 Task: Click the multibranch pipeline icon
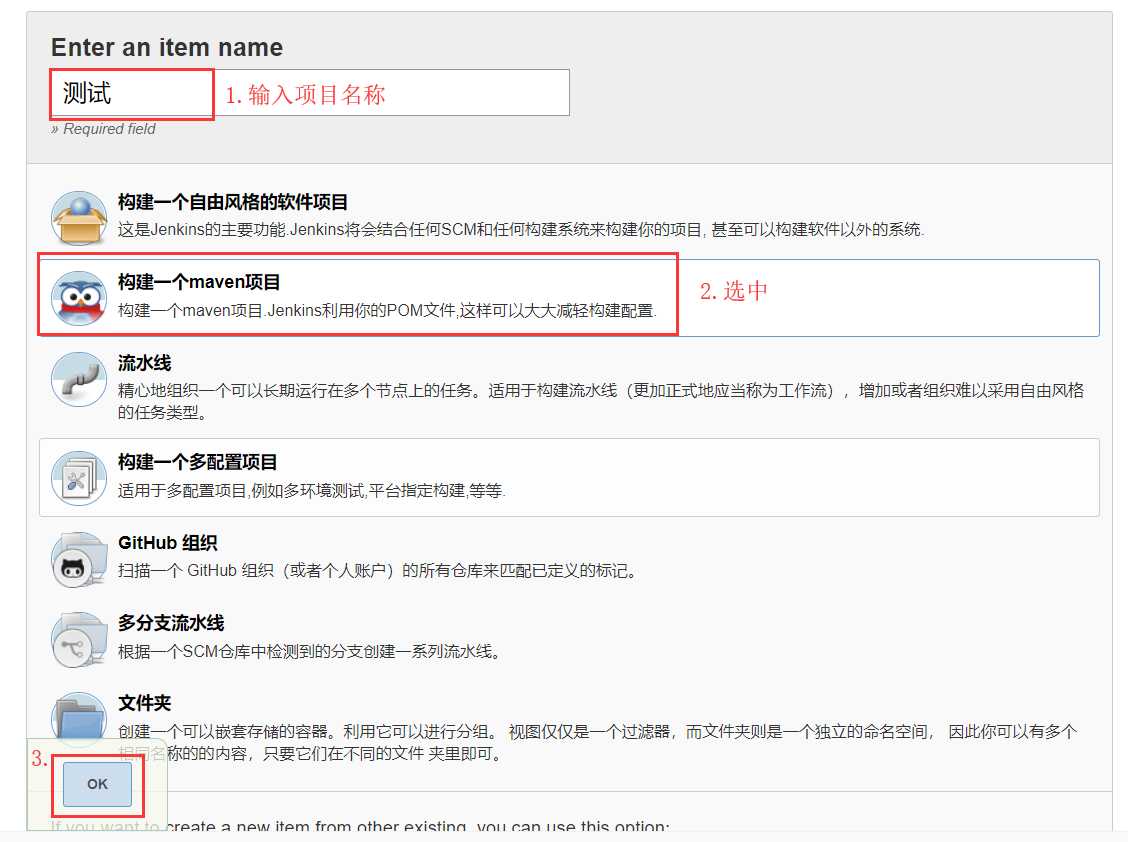(x=79, y=639)
